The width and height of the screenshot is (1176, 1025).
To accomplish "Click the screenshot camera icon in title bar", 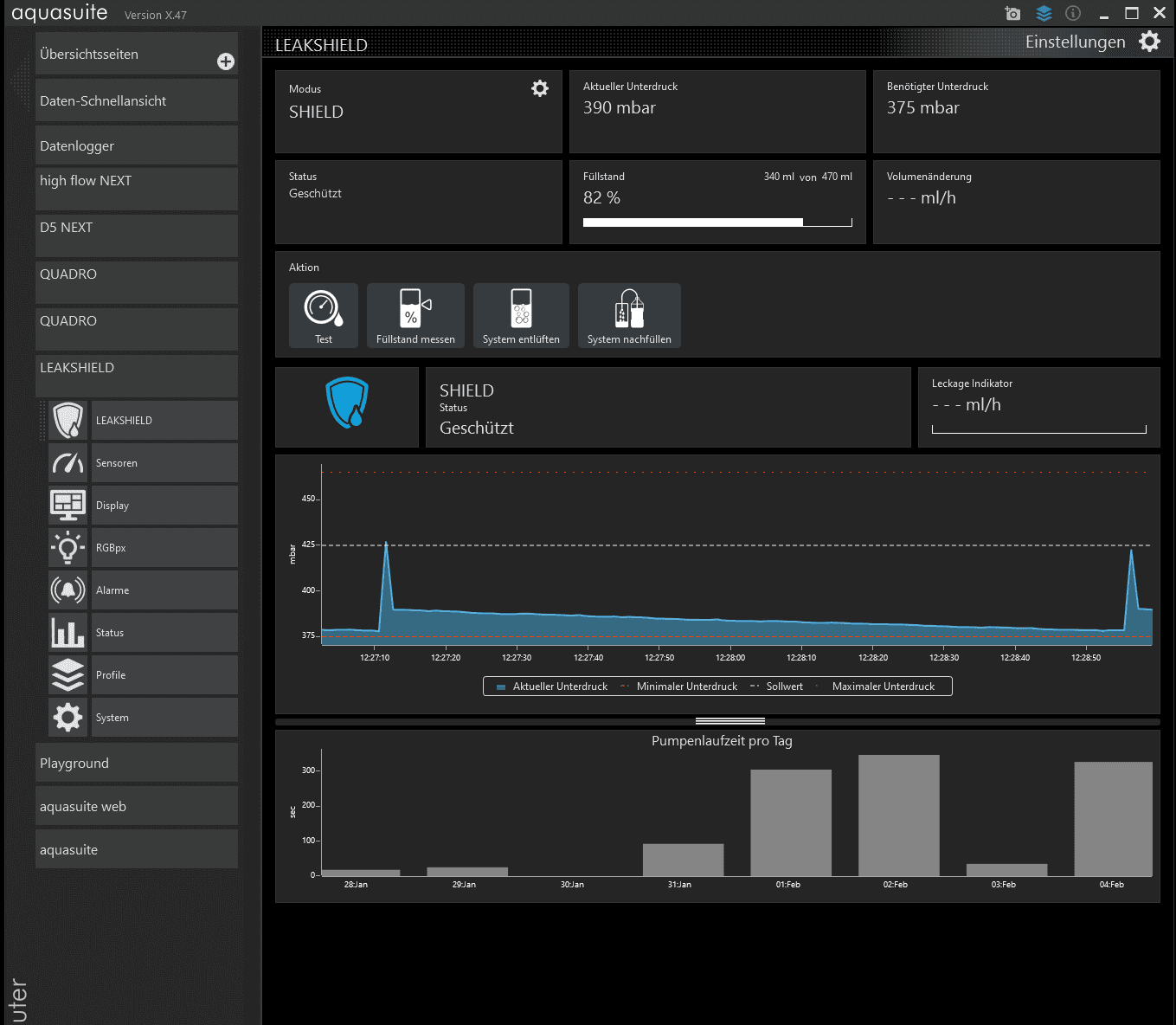I will pos(1012,13).
